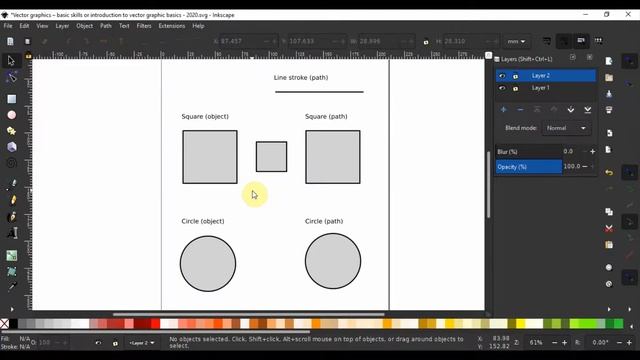Pick the black color swatch in palette
Viewport: 640px width, 360px height.
tap(13, 324)
